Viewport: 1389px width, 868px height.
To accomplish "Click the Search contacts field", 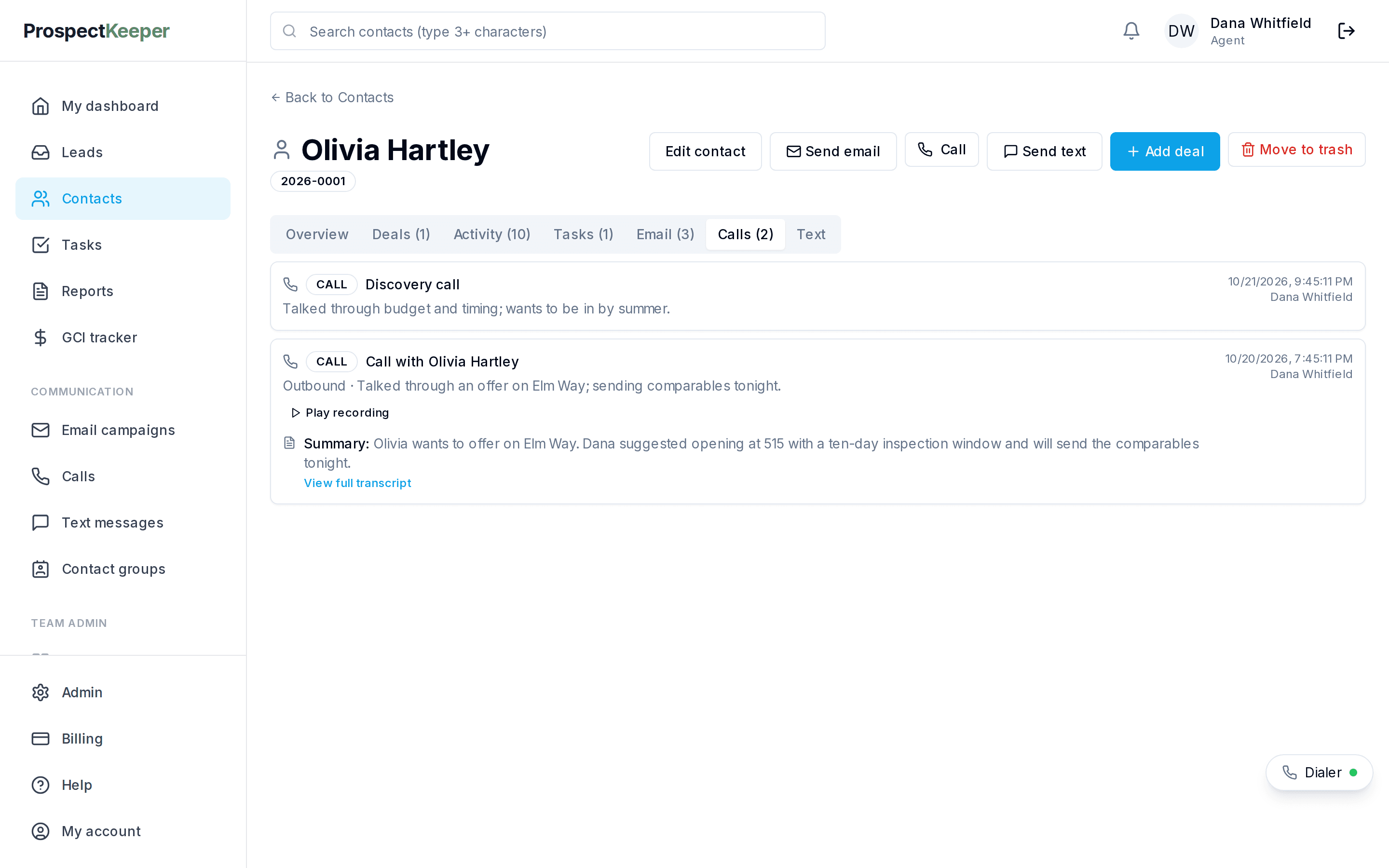I will pos(547,31).
